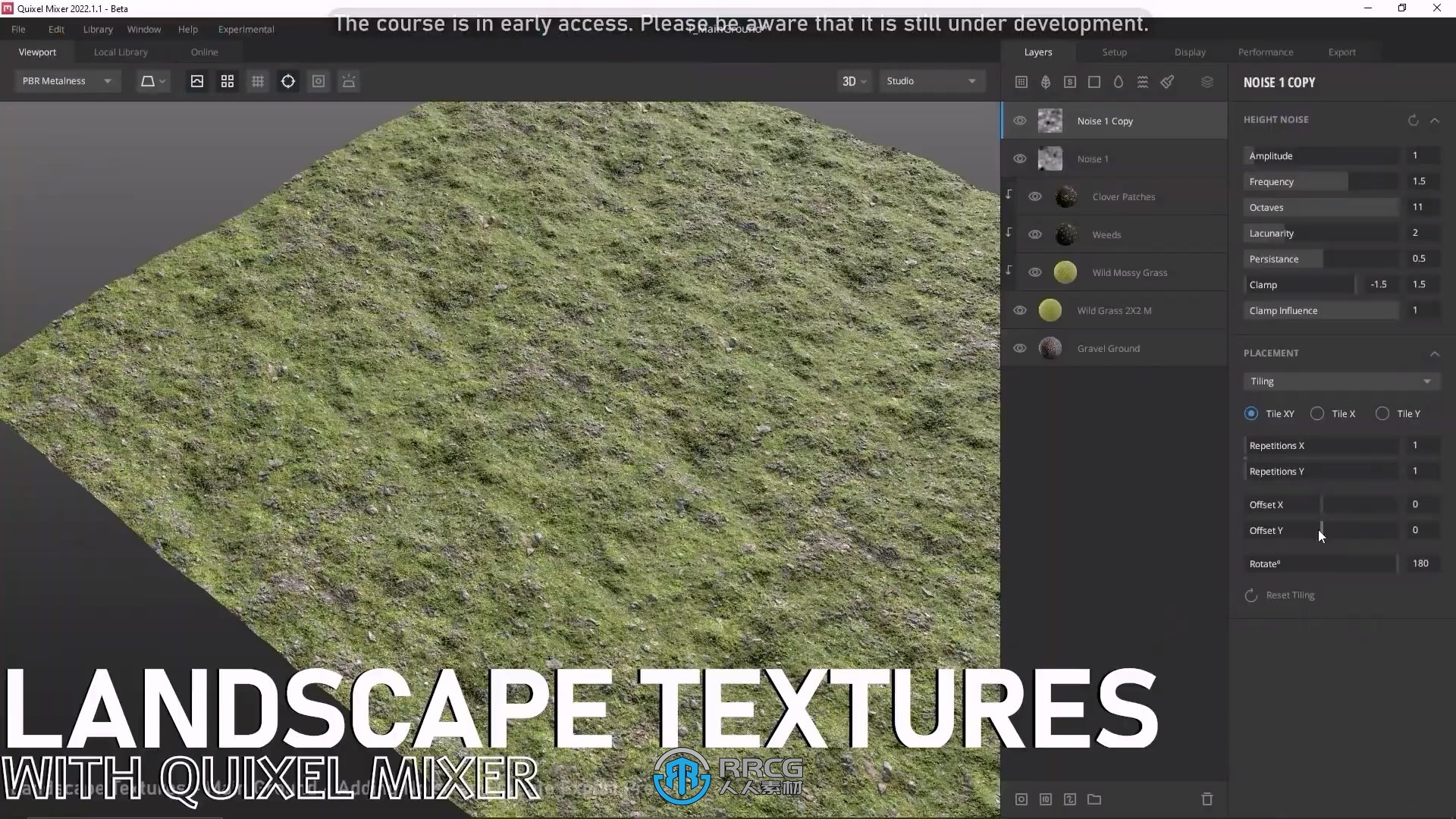The width and height of the screenshot is (1456, 819).
Task: Hide the Gravel Ground layer
Action: (x=1020, y=348)
